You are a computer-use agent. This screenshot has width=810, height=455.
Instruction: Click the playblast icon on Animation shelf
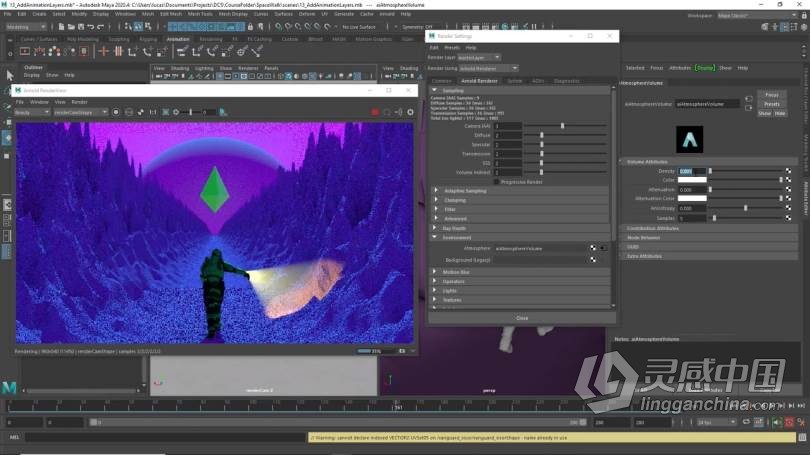tap(25, 51)
